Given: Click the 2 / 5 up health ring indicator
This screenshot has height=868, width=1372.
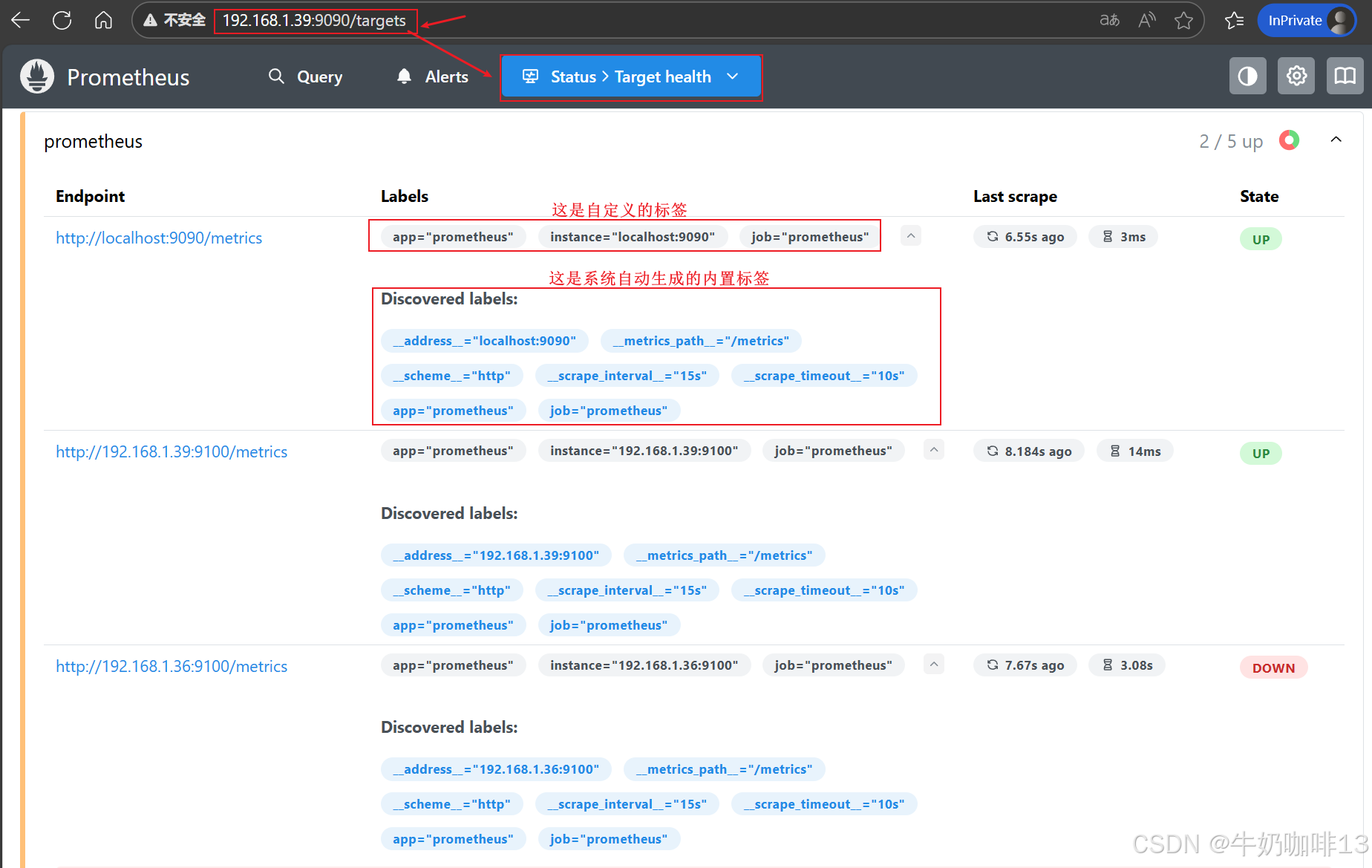Looking at the screenshot, I should [1290, 140].
